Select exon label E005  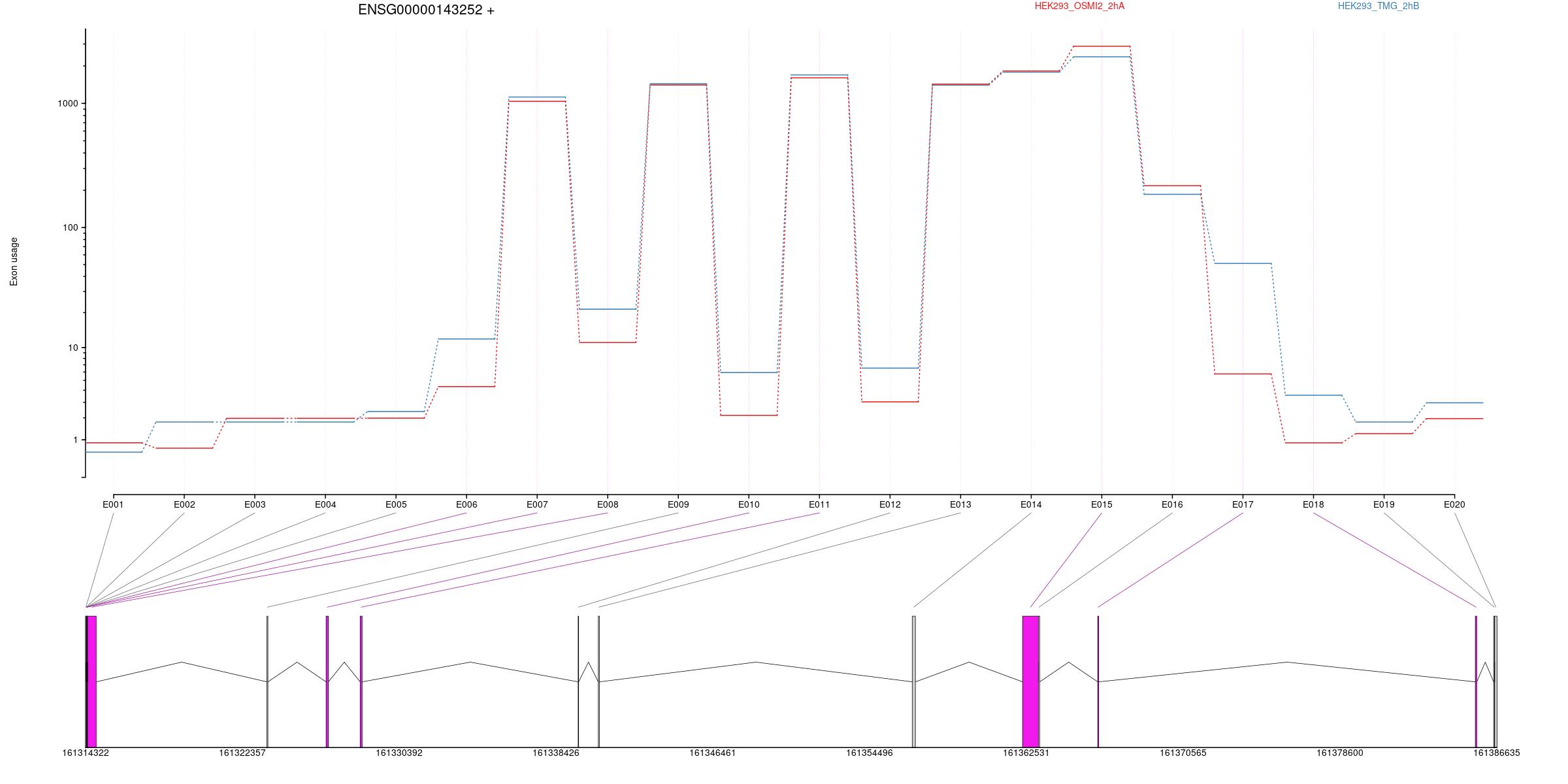[x=396, y=504]
